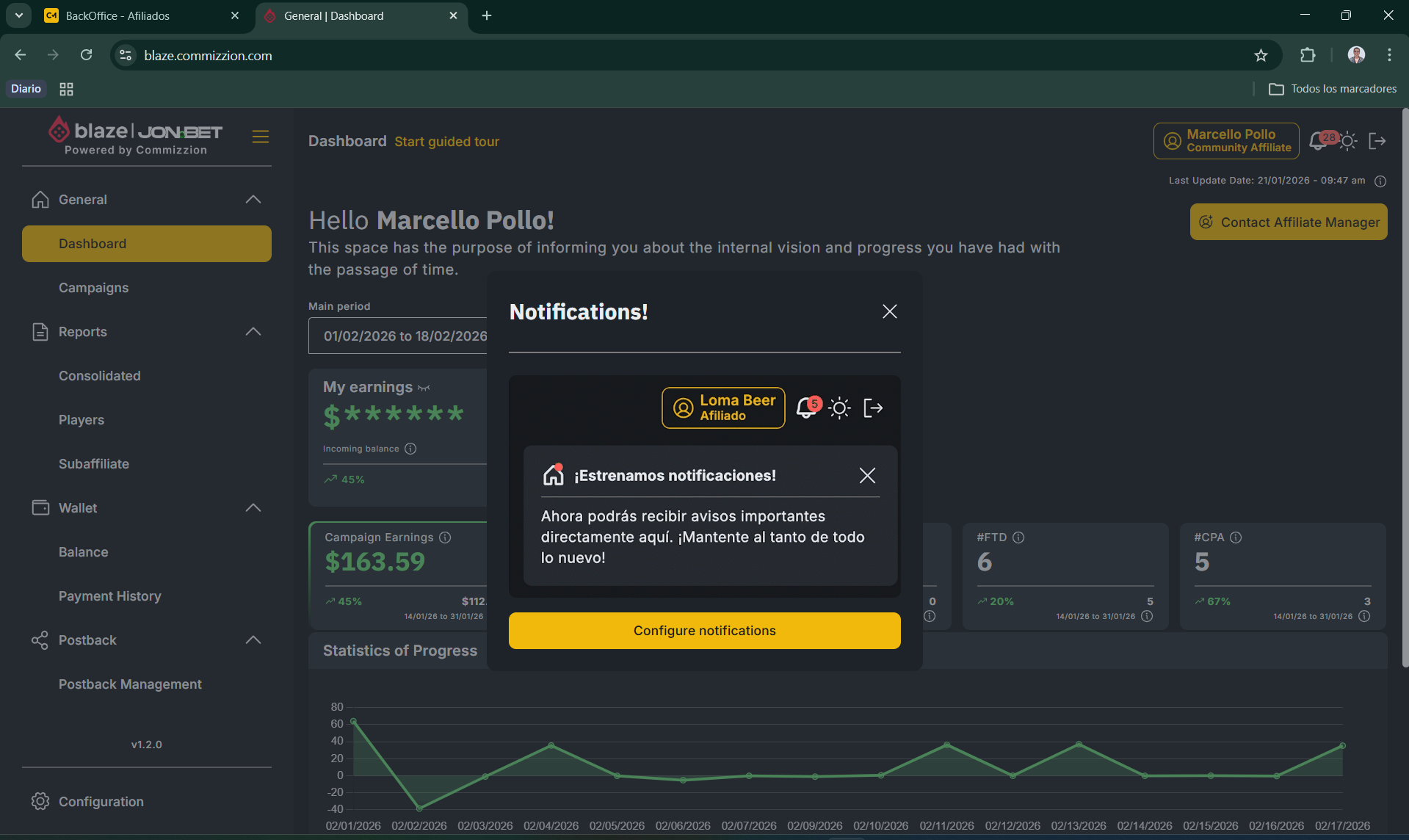Viewport: 1409px width, 840px height.
Task: Click Start guided tour link
Action: (446, 142)
